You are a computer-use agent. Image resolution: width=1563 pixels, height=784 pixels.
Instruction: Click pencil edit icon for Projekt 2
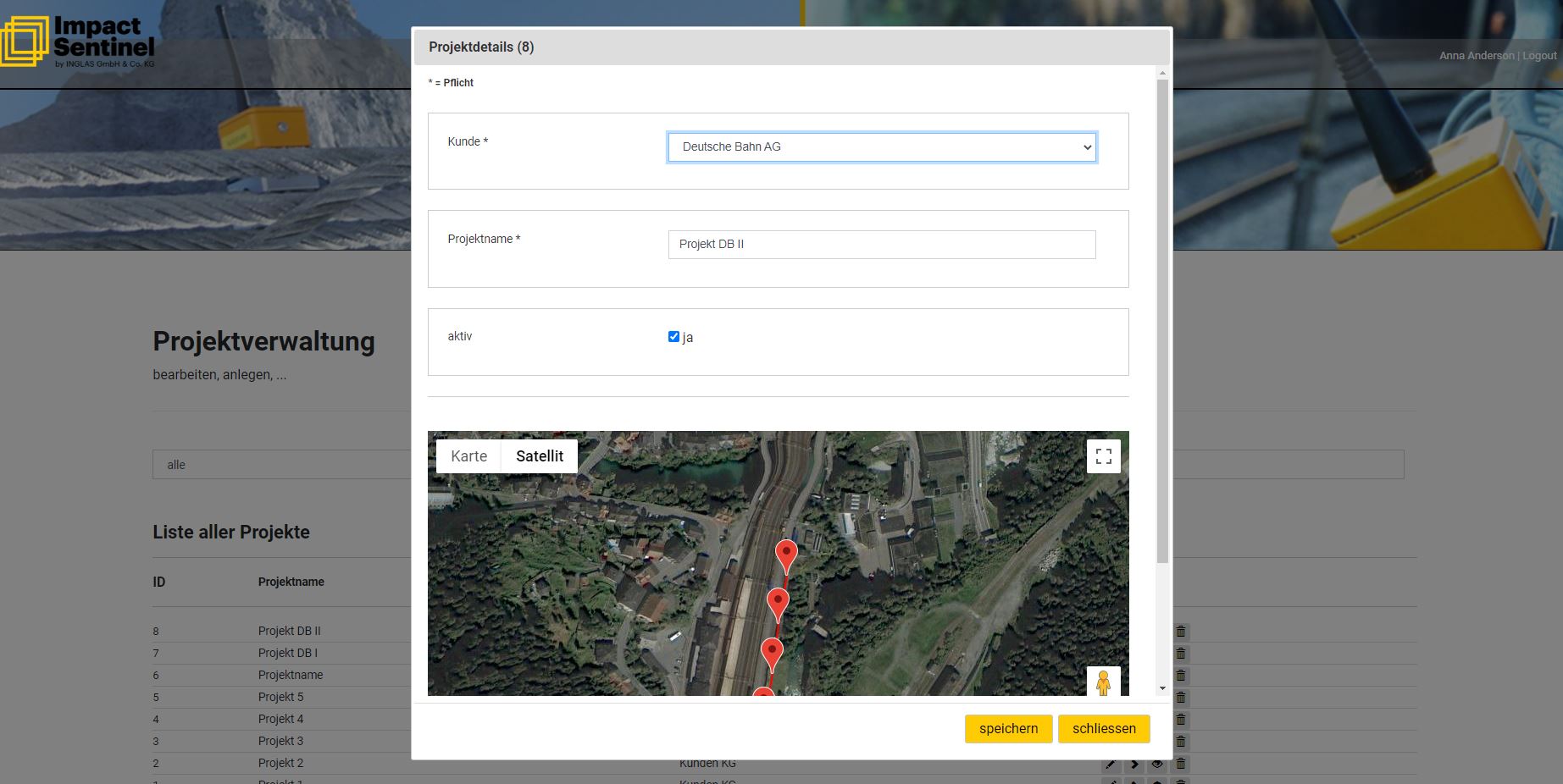[1111, 764]
